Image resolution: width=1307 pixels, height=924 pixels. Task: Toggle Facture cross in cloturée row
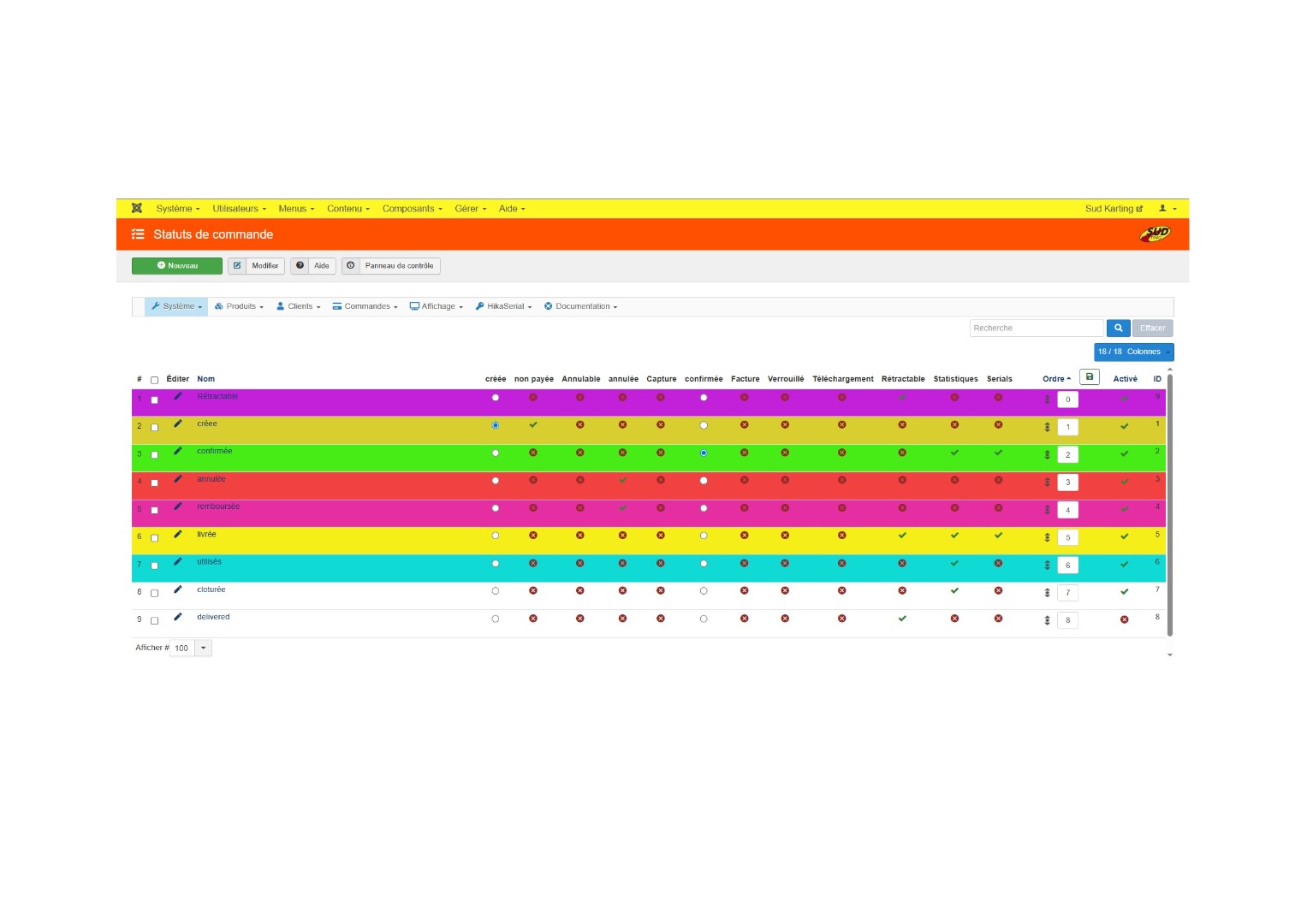pos(745,590)
